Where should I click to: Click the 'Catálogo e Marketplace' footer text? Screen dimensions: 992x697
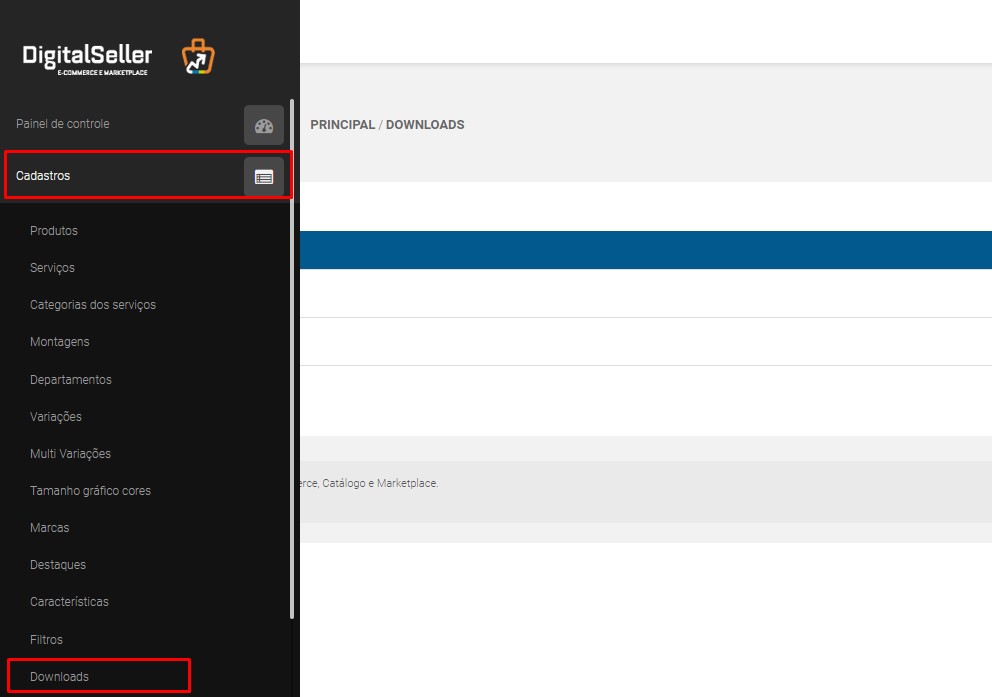[x=380, y=483]
